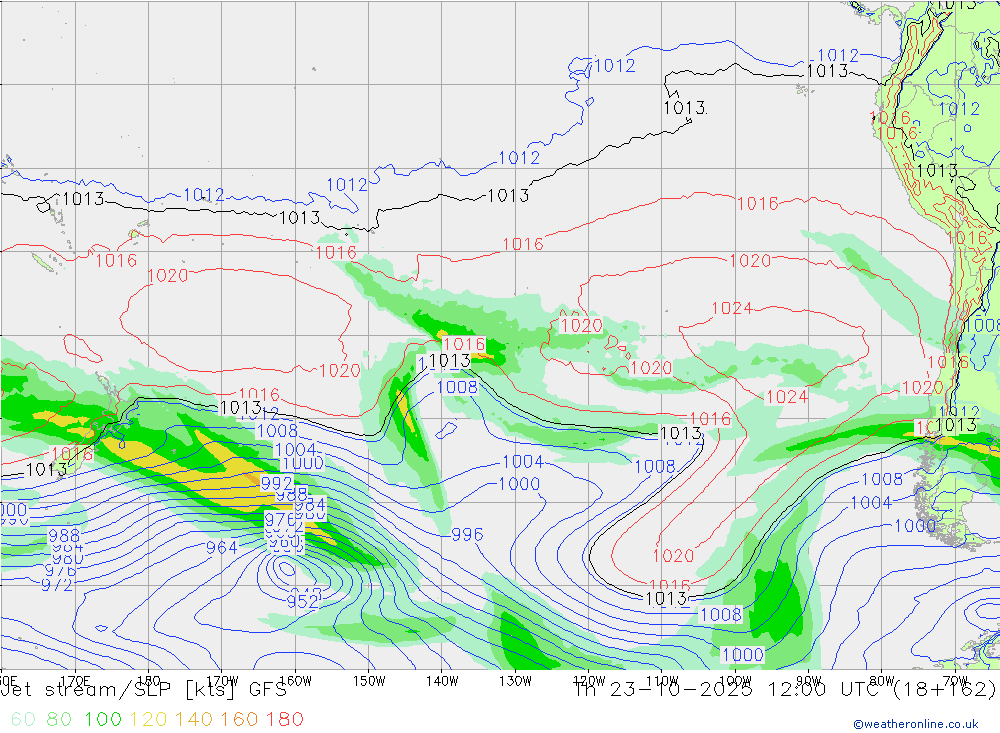
Task: Click the 996 isobar label
Action: point(467,535)
